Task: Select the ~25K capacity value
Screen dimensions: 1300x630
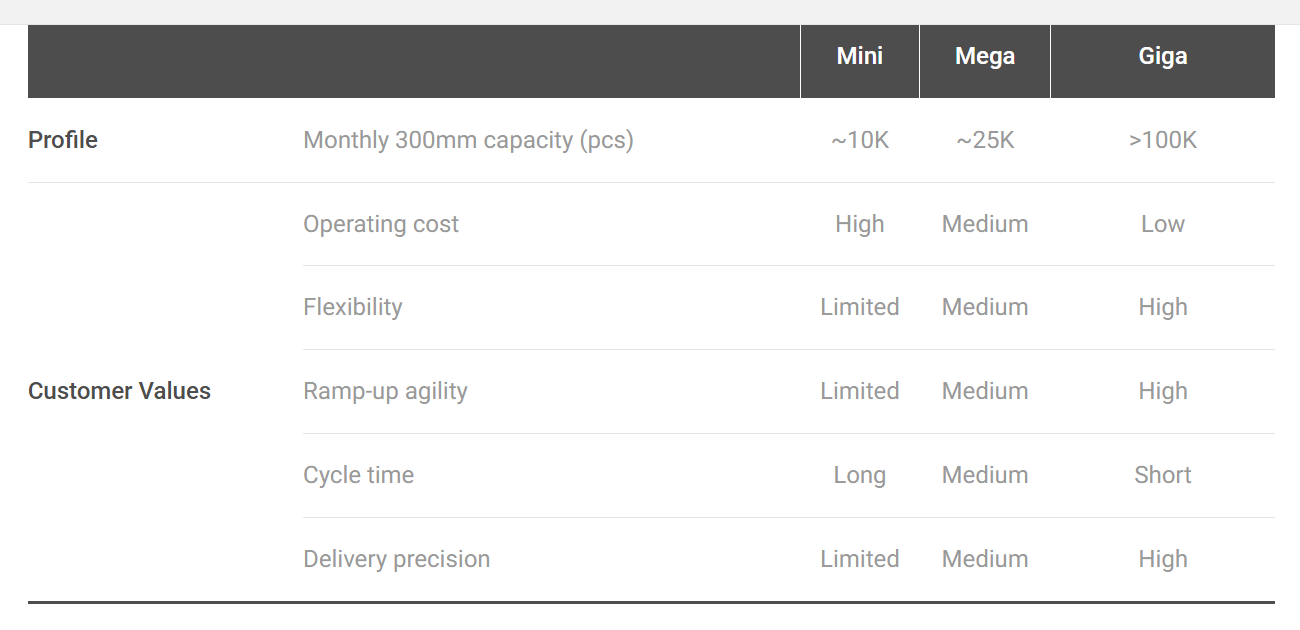Action: (x=985, y=140)
